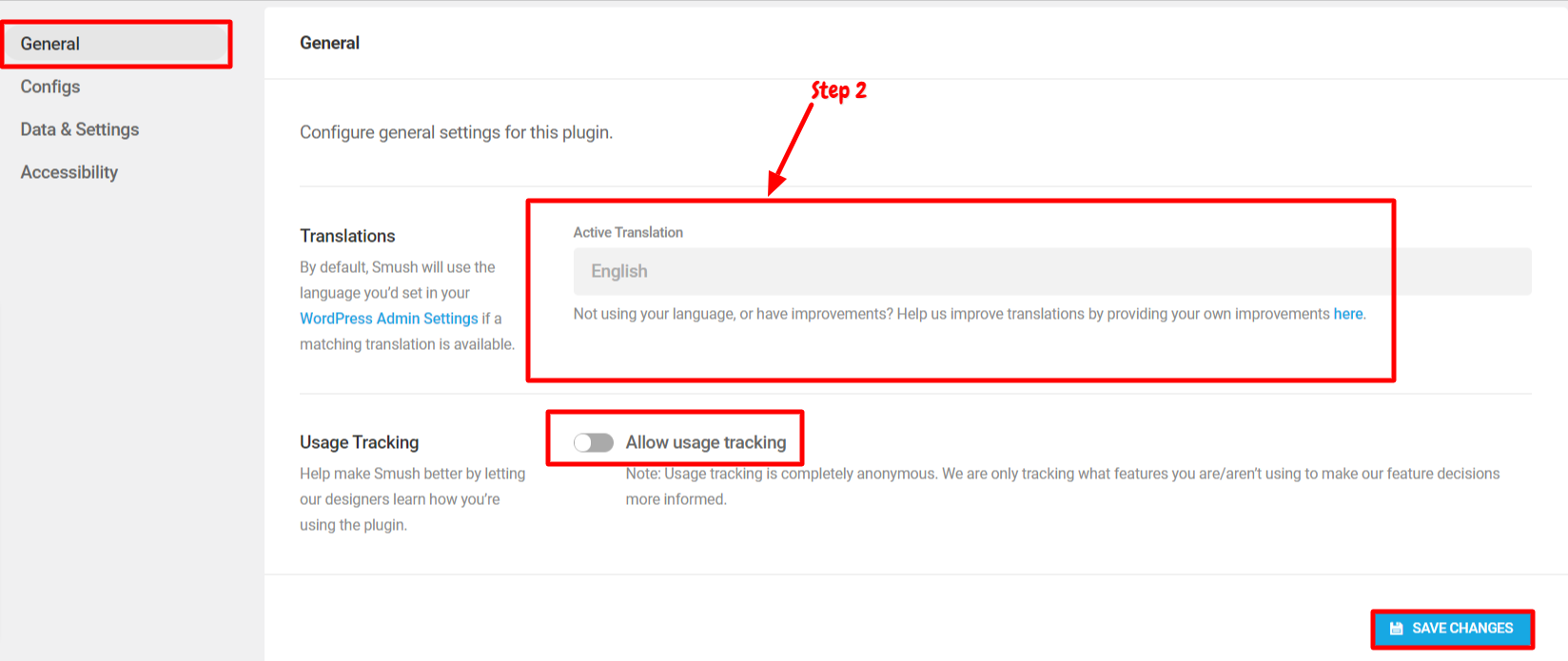The width and height of the screenshot is (1568, 661).
Task: Follow the WordPress Admin Settings link
Action: [389, 319]
